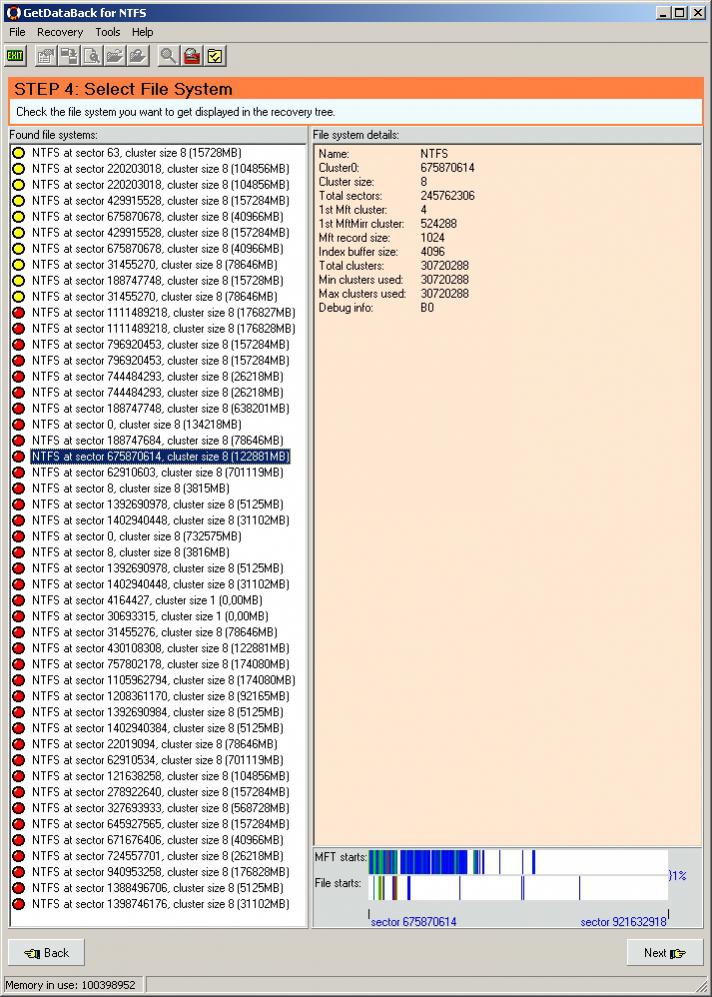Open the File menu

[17, 32]
